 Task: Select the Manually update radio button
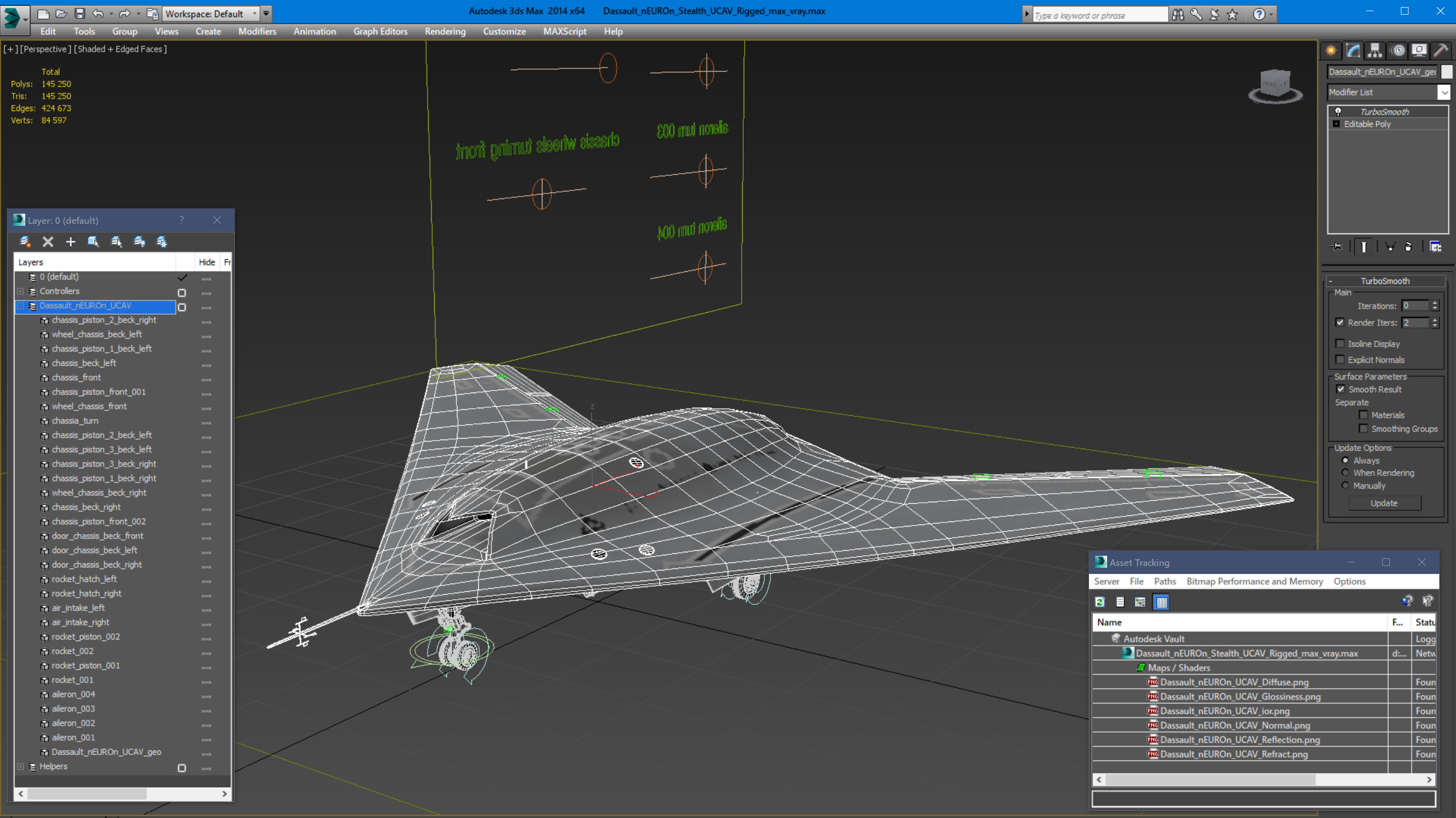tap(1345, 486)
